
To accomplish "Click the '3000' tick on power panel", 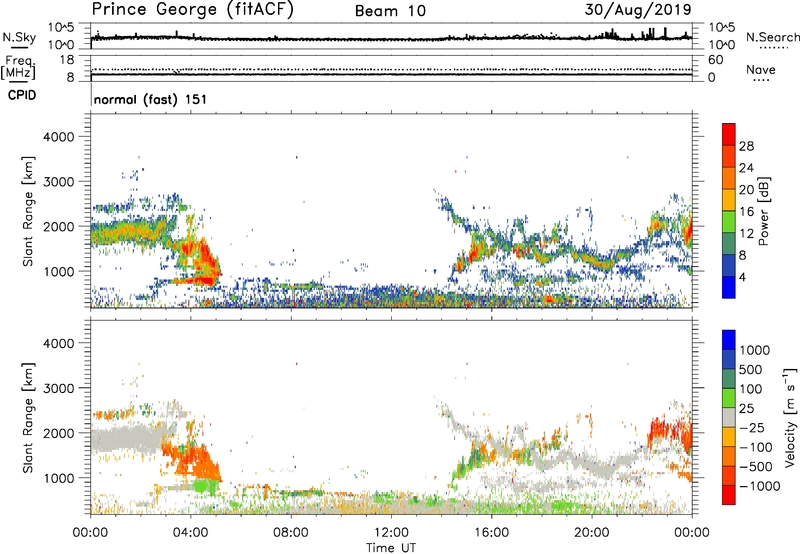I will [x=58, y=182].
